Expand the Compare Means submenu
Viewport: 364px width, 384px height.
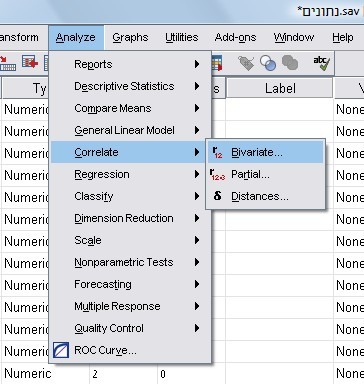[x=131, y=108]
